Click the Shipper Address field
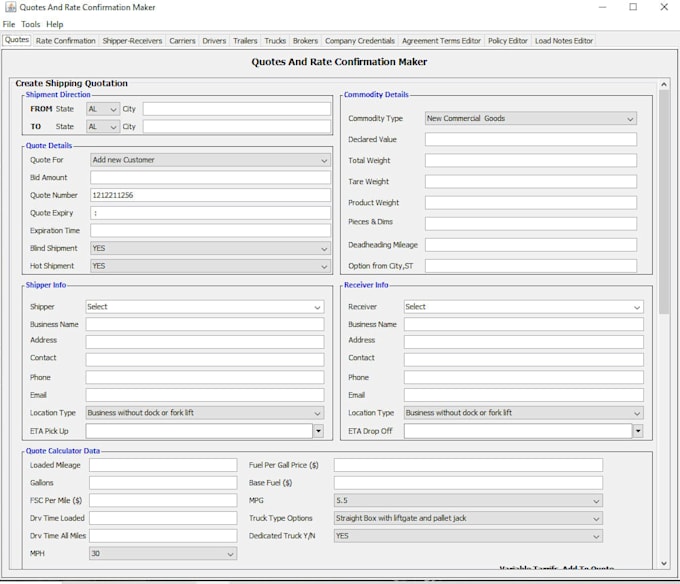Viewport: 680px width, 584px height. (x=205, y=342)
